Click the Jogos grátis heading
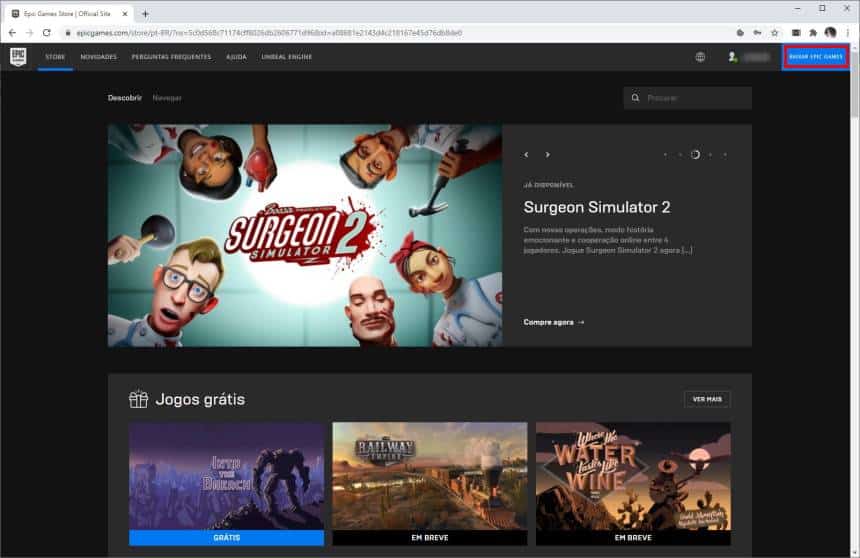Screen dimensions: 860x558 [x=200, y=399]
